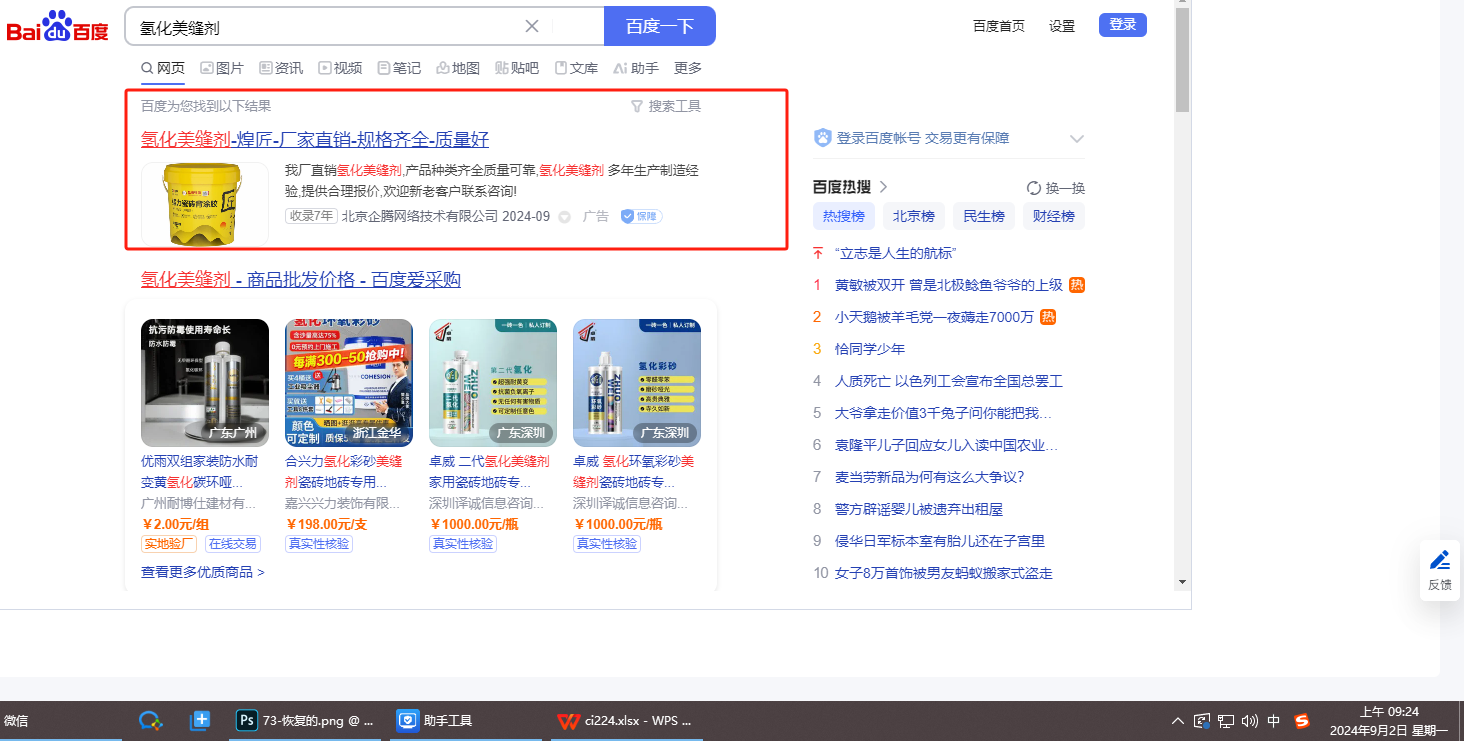Open the Ai 助手 tab
The height and width of the screenshot is (741, 1464).
[636, 68]
